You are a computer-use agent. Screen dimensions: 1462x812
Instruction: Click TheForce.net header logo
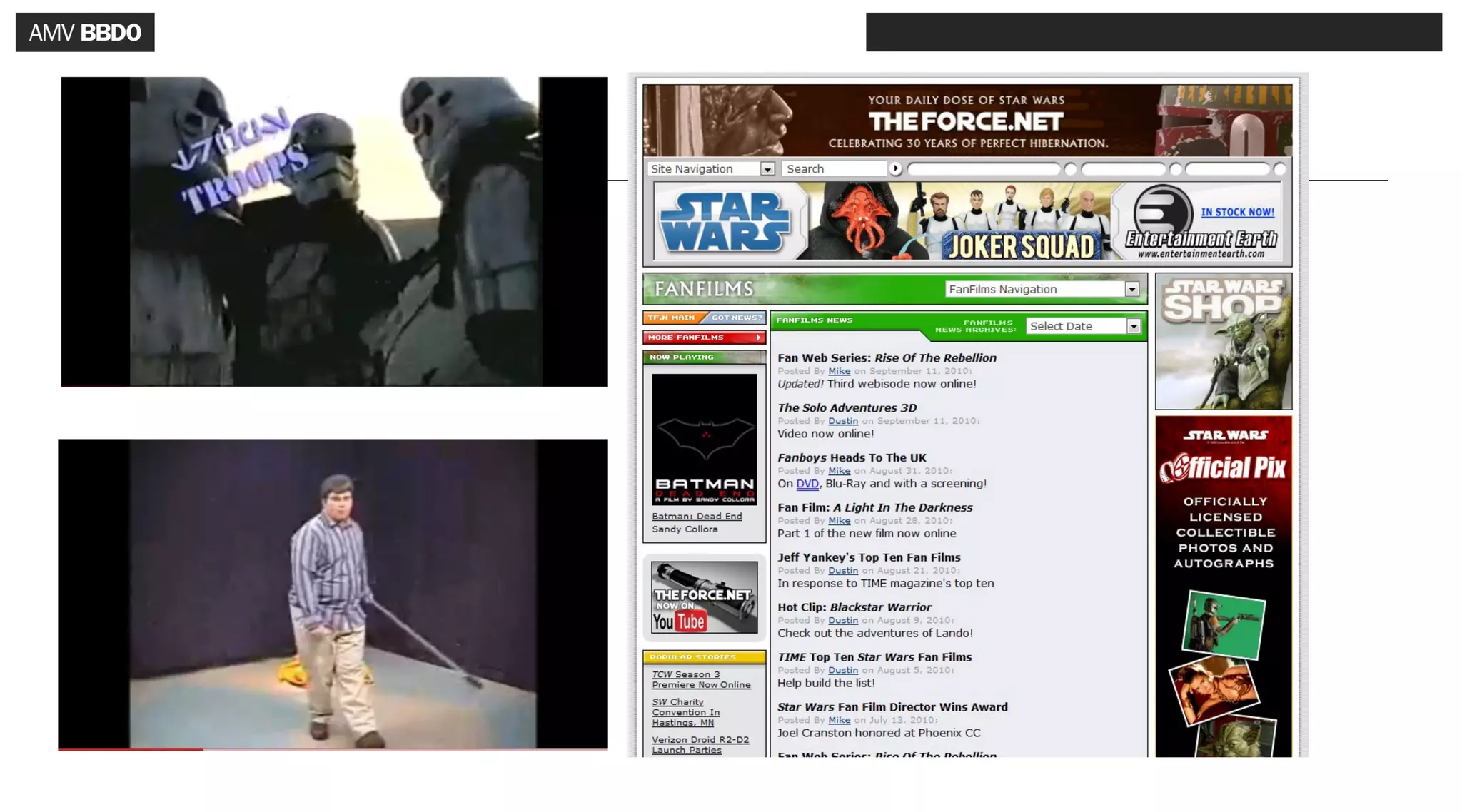point(966,121)
